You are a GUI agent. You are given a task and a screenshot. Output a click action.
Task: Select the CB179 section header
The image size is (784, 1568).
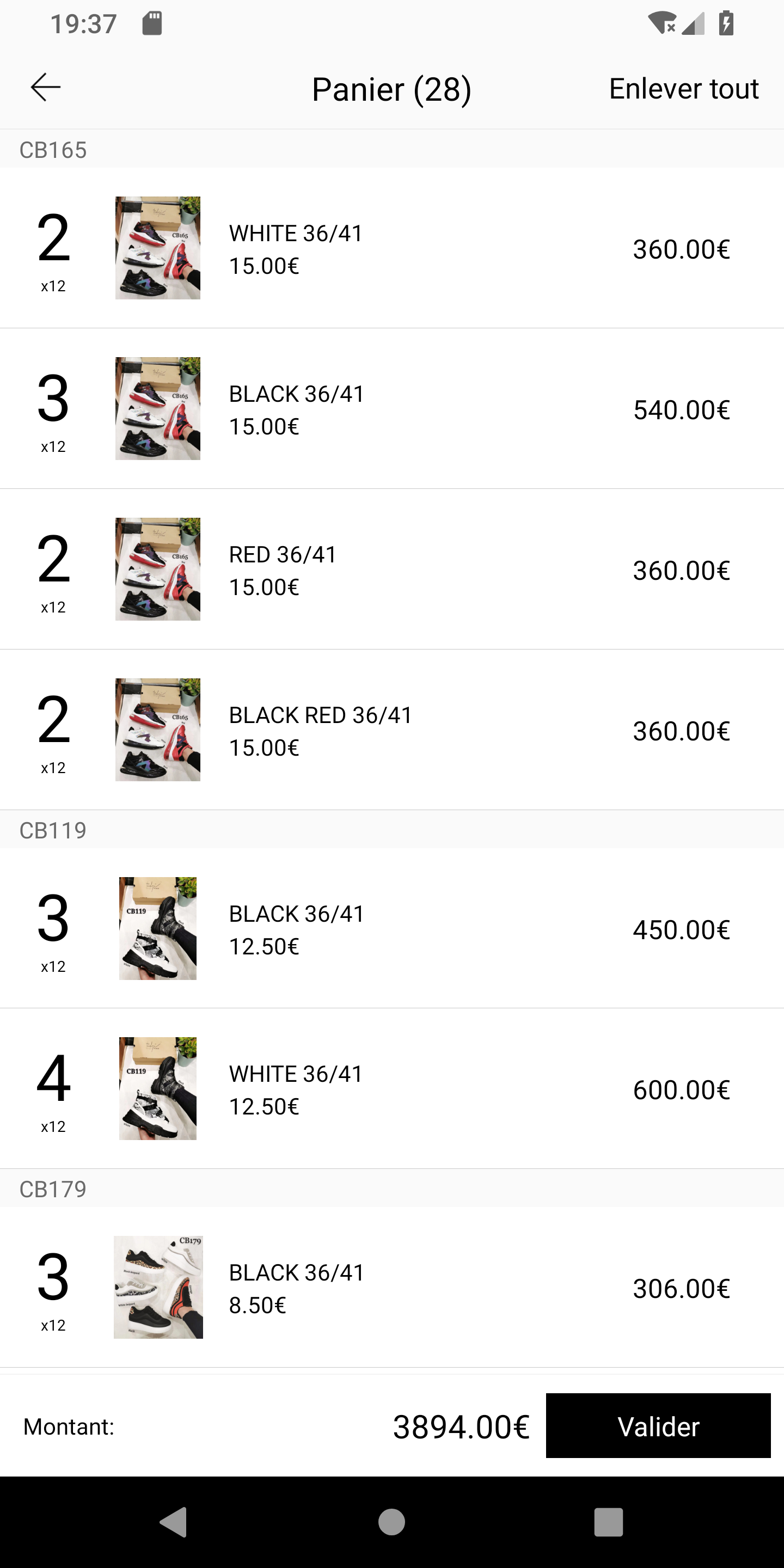point(53,1189)
